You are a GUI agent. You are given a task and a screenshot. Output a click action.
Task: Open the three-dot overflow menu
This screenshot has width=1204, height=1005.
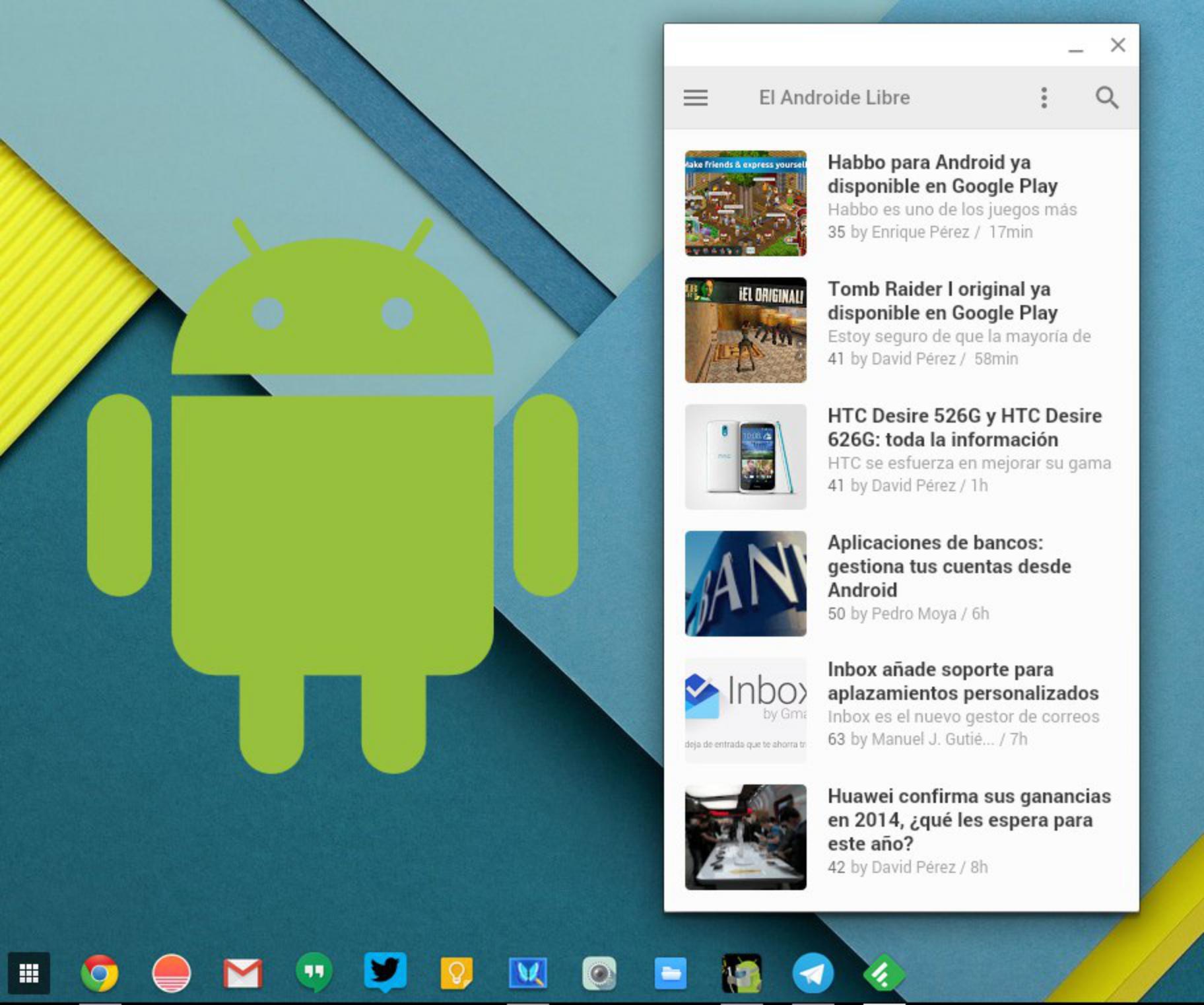point(1044,98)
